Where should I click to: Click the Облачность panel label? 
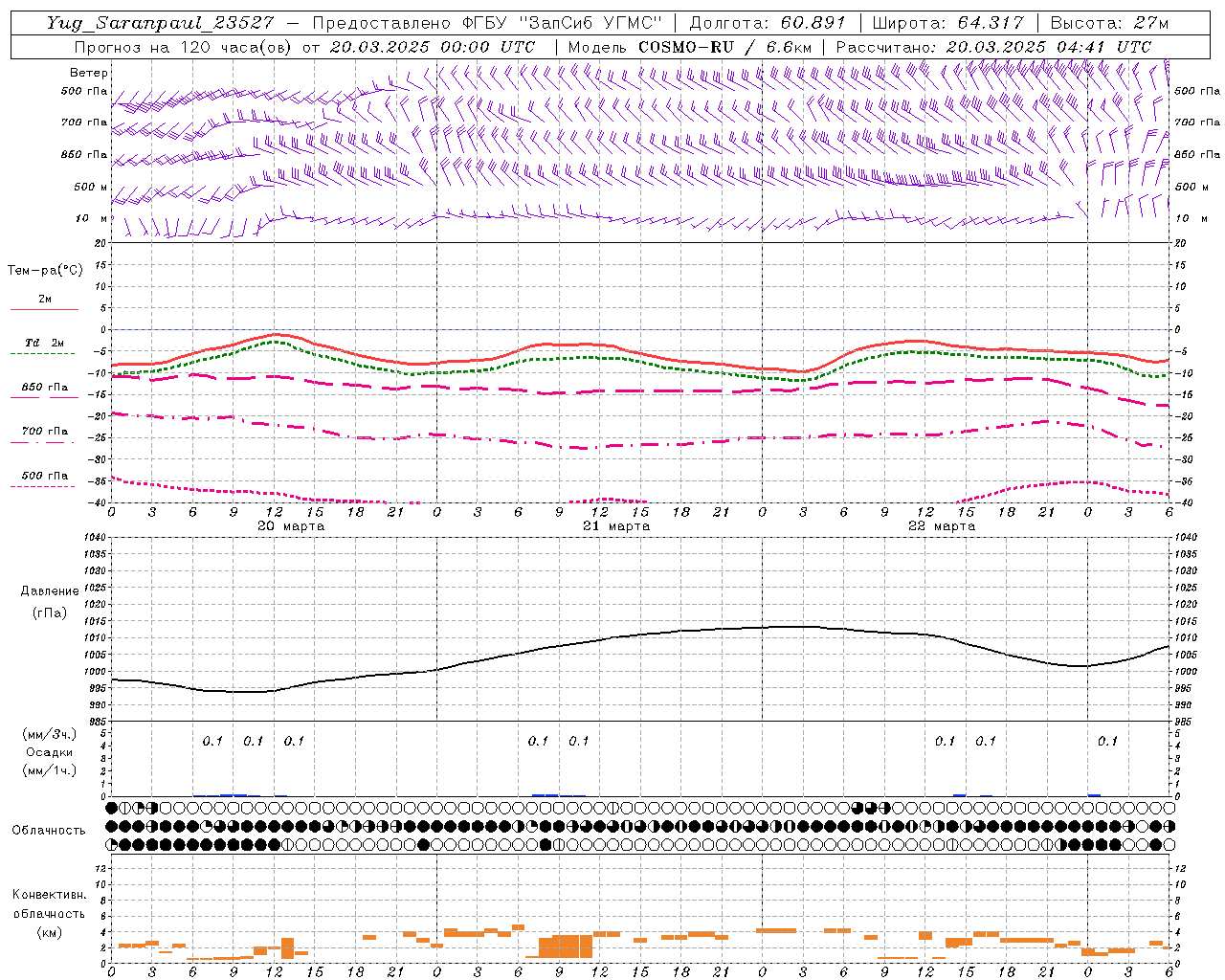tap(49, 831)
